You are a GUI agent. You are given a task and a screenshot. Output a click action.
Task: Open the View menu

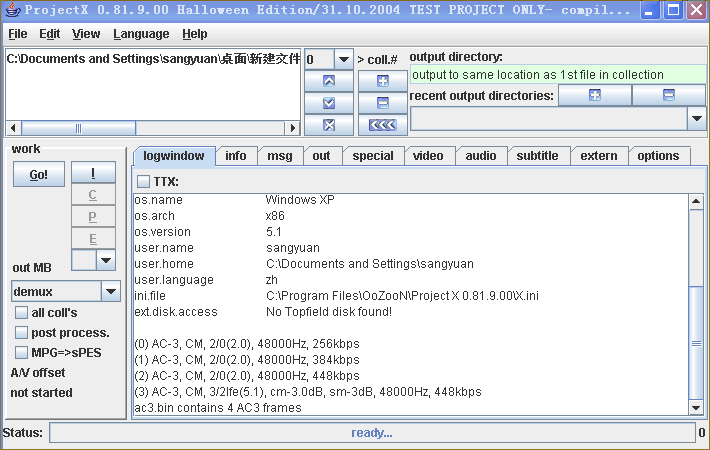tap(86, 34)
